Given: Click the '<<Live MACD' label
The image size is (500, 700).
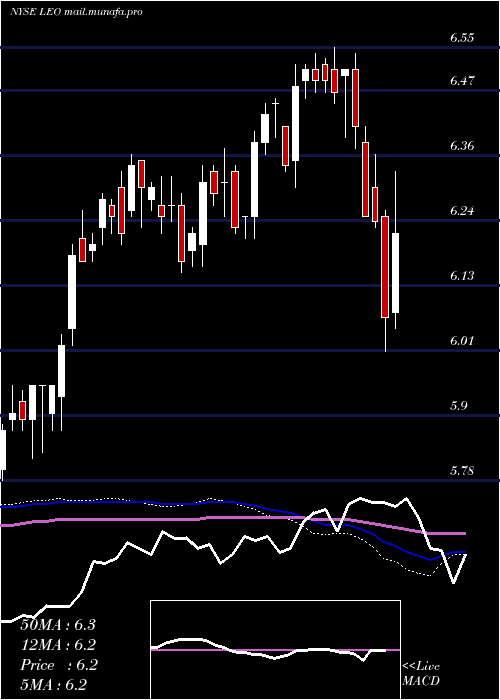Looking at the screenshot, I should (421, 674).
